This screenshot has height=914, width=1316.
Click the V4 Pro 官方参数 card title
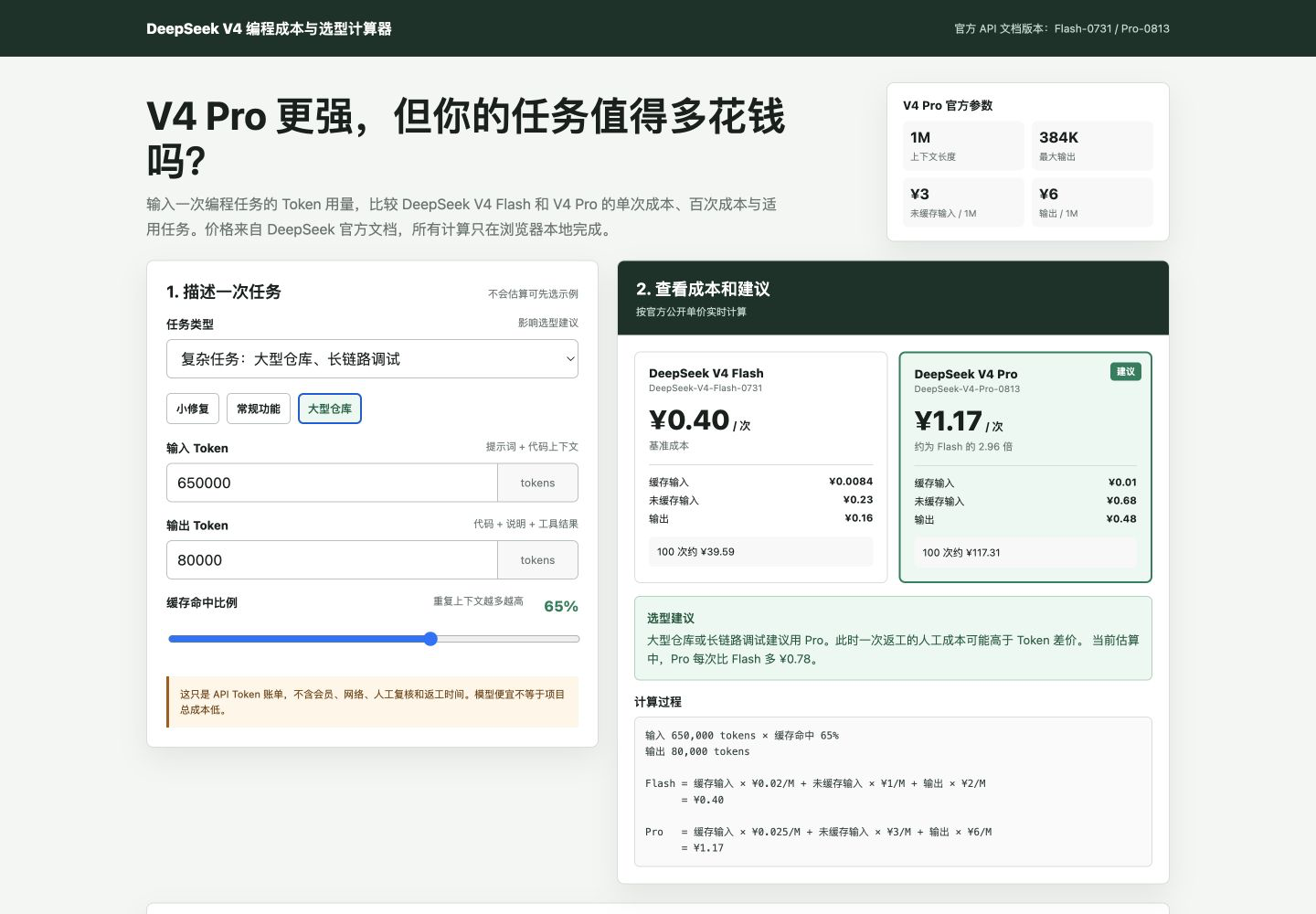click(948, 105)
